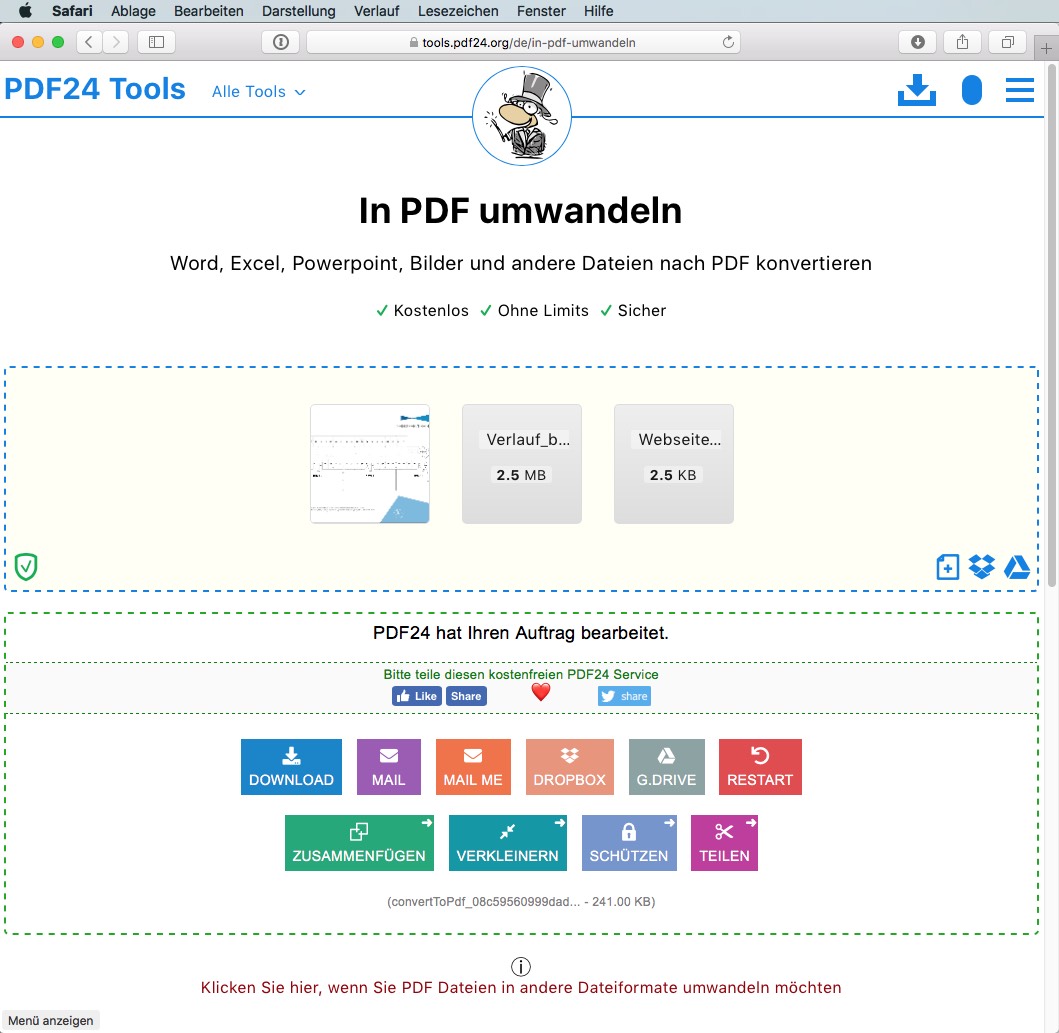The width and height of the screenshot is (1059, 1033).
Task: Click the Facebook Share button
Action: (466, 696)
